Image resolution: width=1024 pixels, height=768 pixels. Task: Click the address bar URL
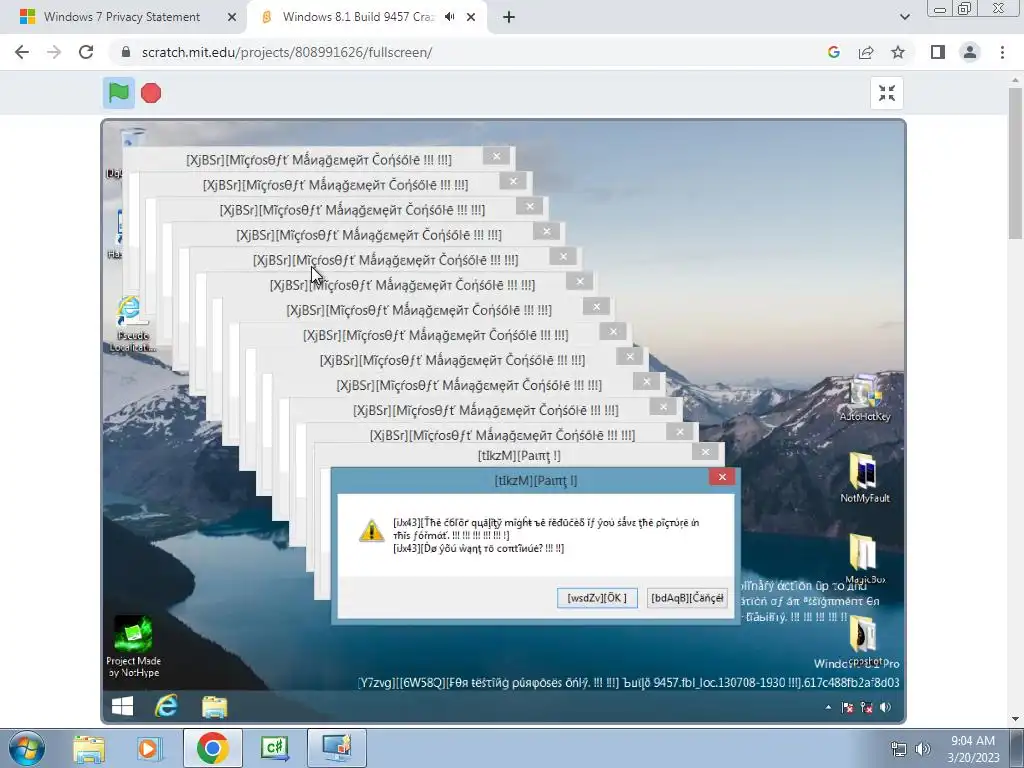[287, 52]
